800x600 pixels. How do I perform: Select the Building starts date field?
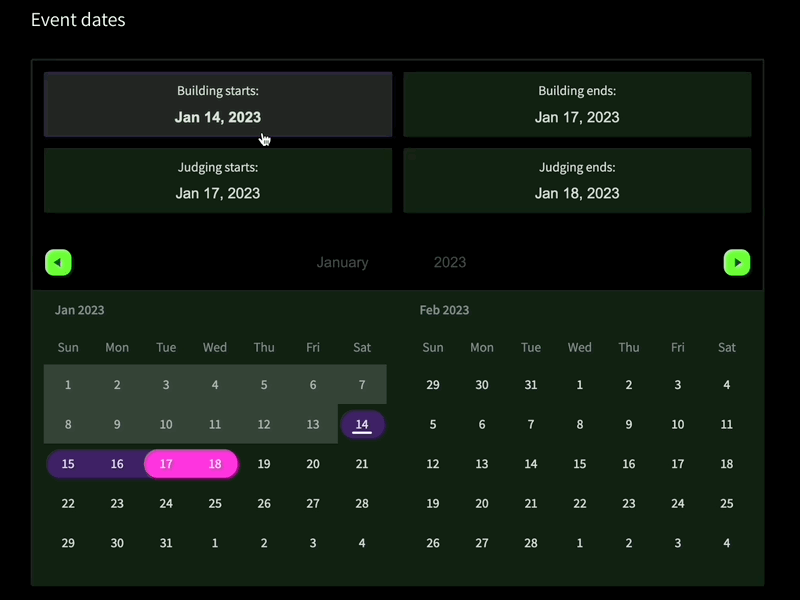(x=218, y=105)
